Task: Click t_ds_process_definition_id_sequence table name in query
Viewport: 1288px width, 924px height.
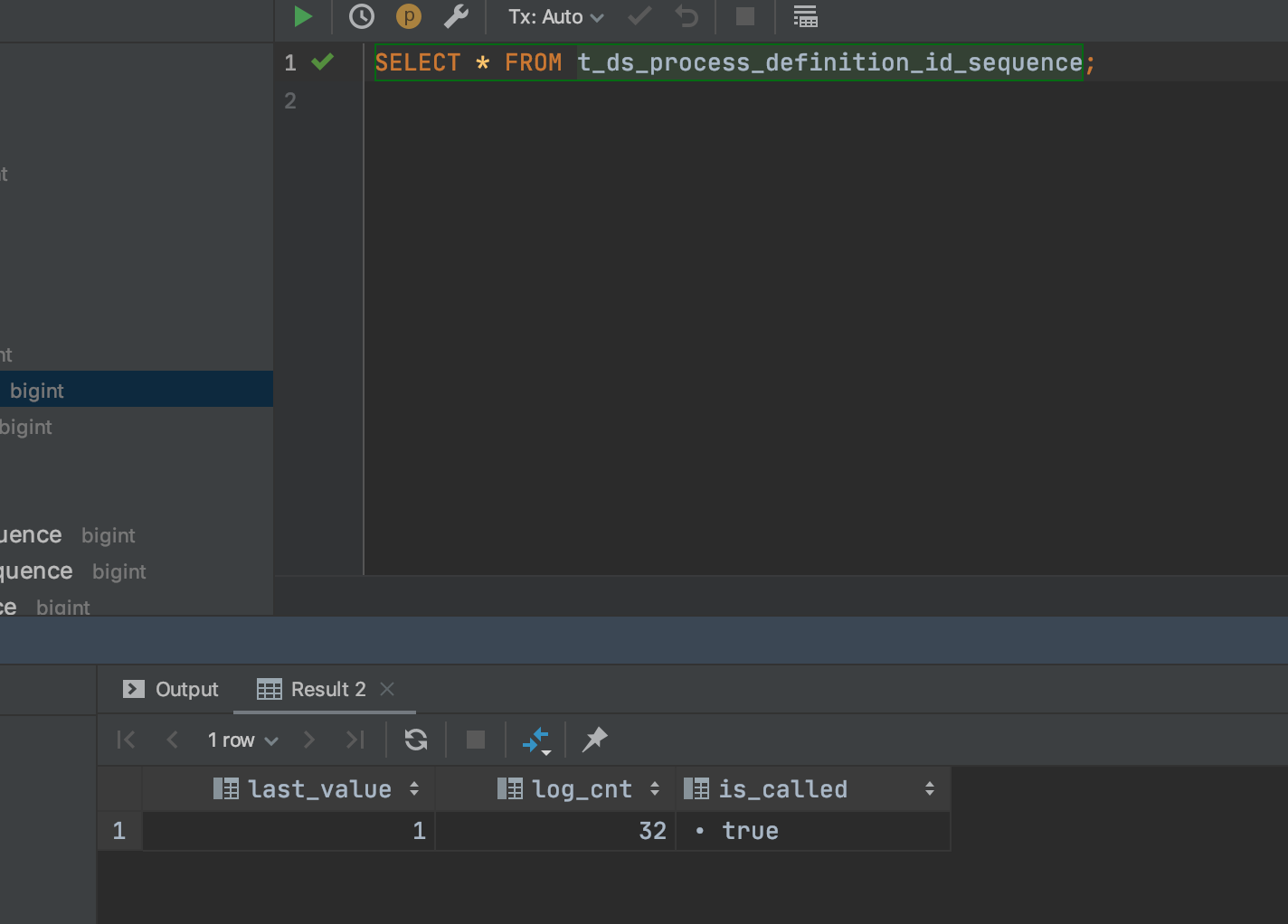Action: coord(829,62)
